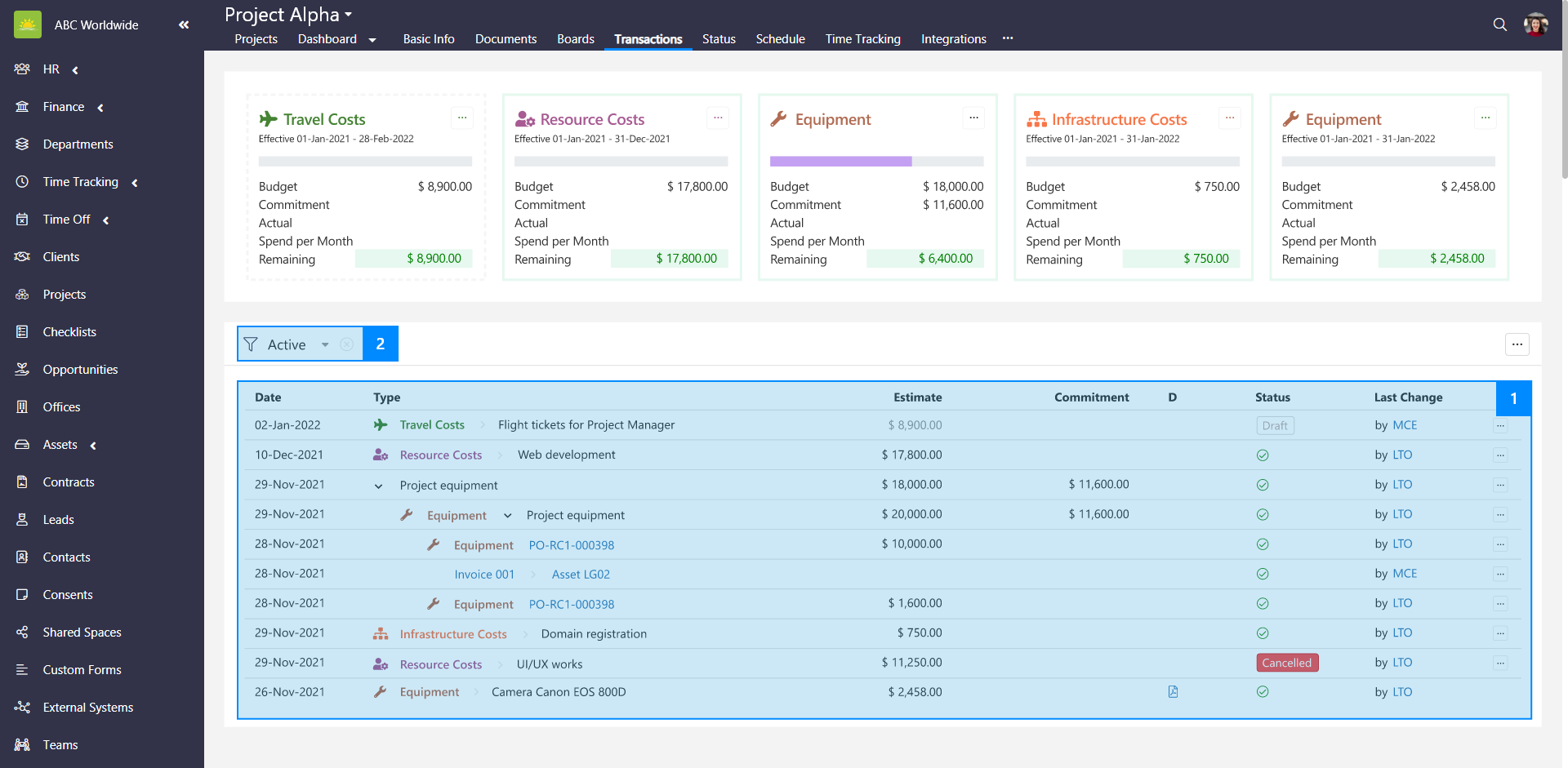Image resolution: width=1568 pixels, height=768 pixels.
Task: Click the wrench icon on the Equipment budget card
Action: [x=777, y=118]
